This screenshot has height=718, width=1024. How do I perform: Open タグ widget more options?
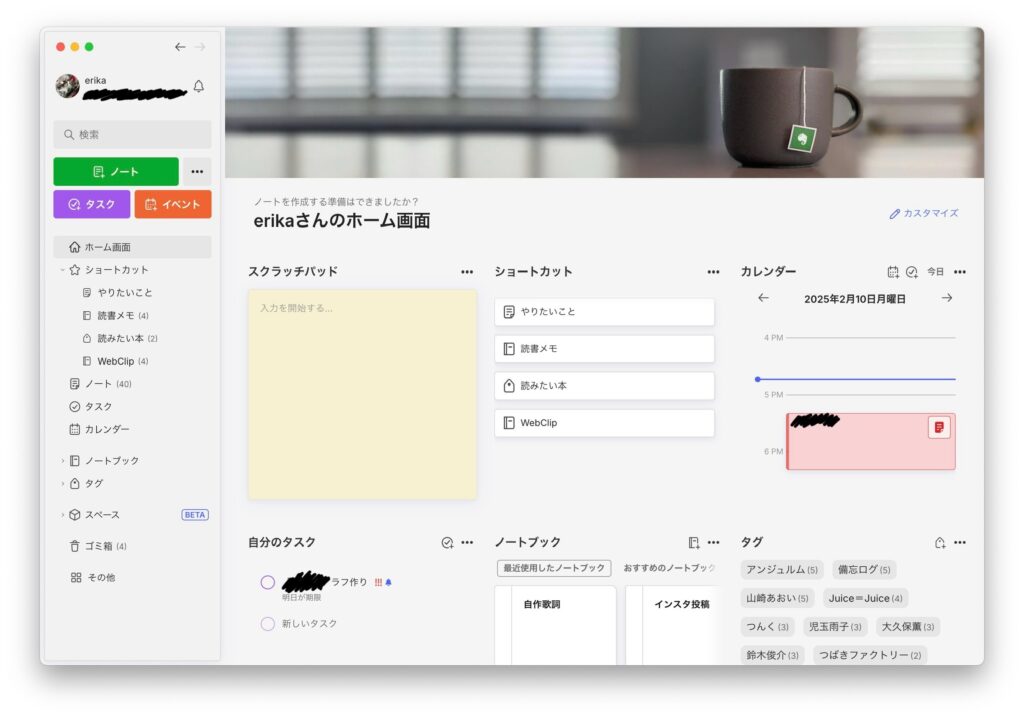point(959,543)
